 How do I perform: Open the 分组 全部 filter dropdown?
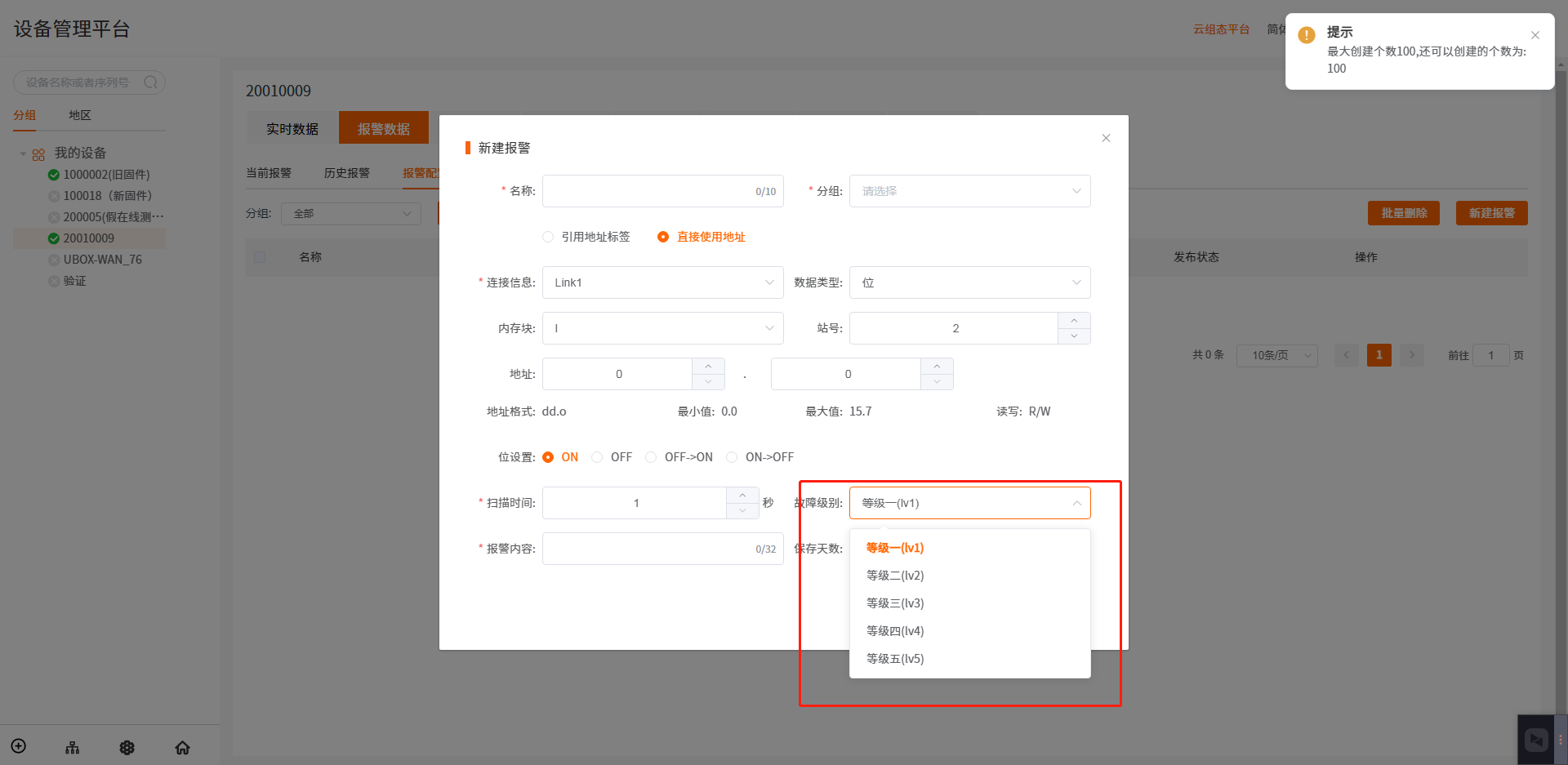[x=351, y=214]
